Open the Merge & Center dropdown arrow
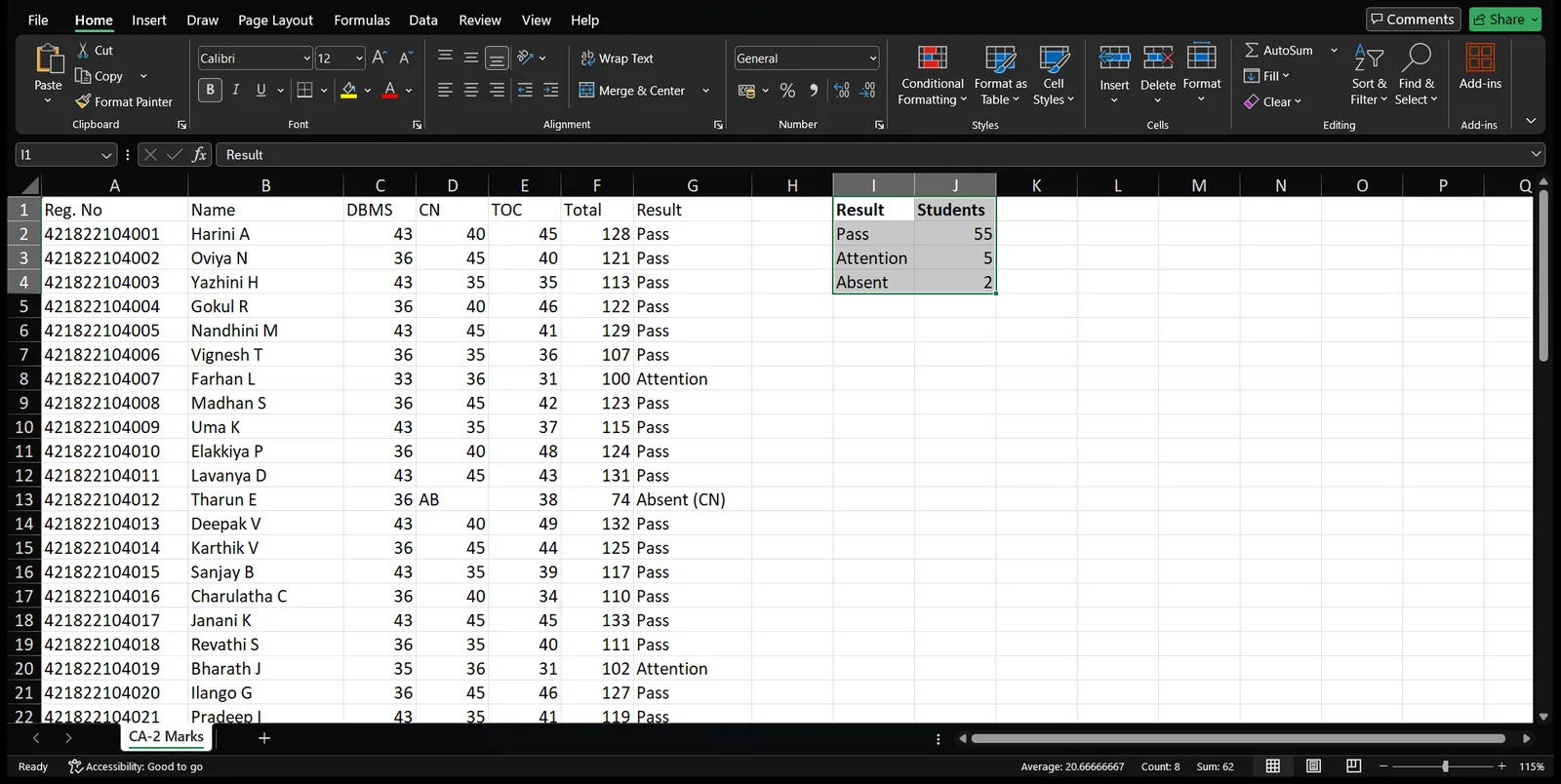 coord(705,91)
